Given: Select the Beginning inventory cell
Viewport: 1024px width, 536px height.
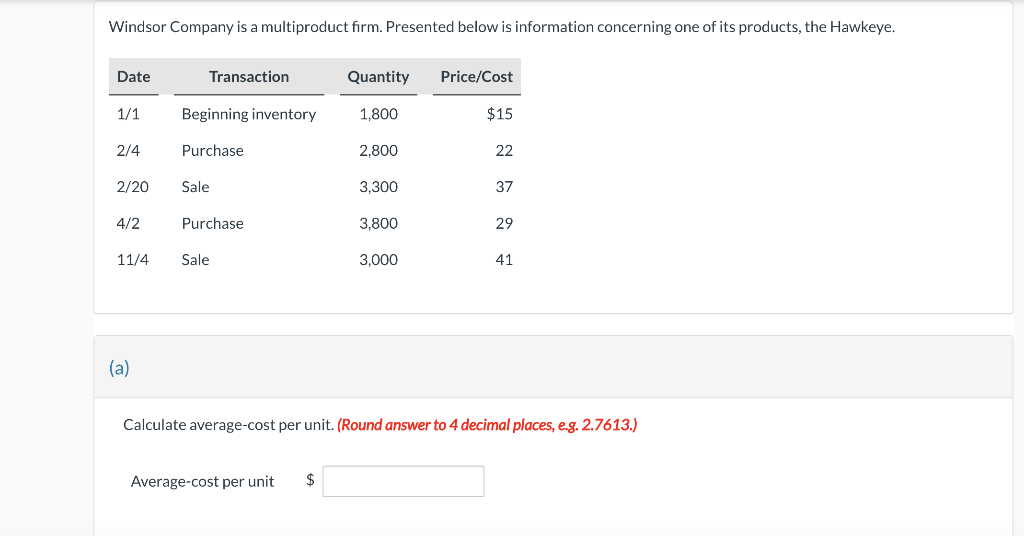Looking at the screenshot, I should click(249, 114).
